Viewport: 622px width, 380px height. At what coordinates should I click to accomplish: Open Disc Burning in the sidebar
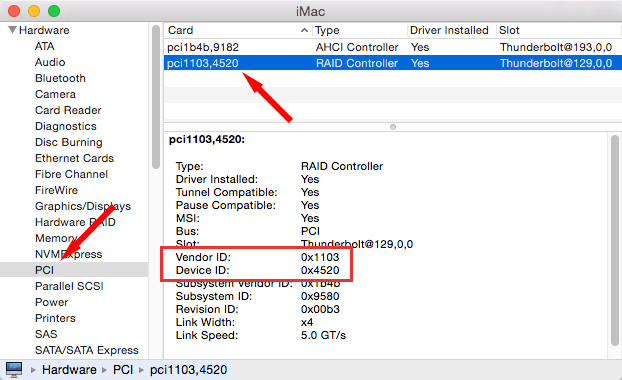69,142
